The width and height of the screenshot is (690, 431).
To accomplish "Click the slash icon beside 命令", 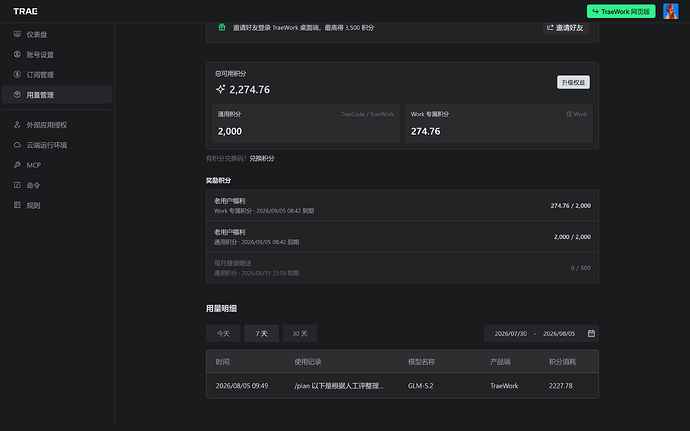I will pos(17,185).
